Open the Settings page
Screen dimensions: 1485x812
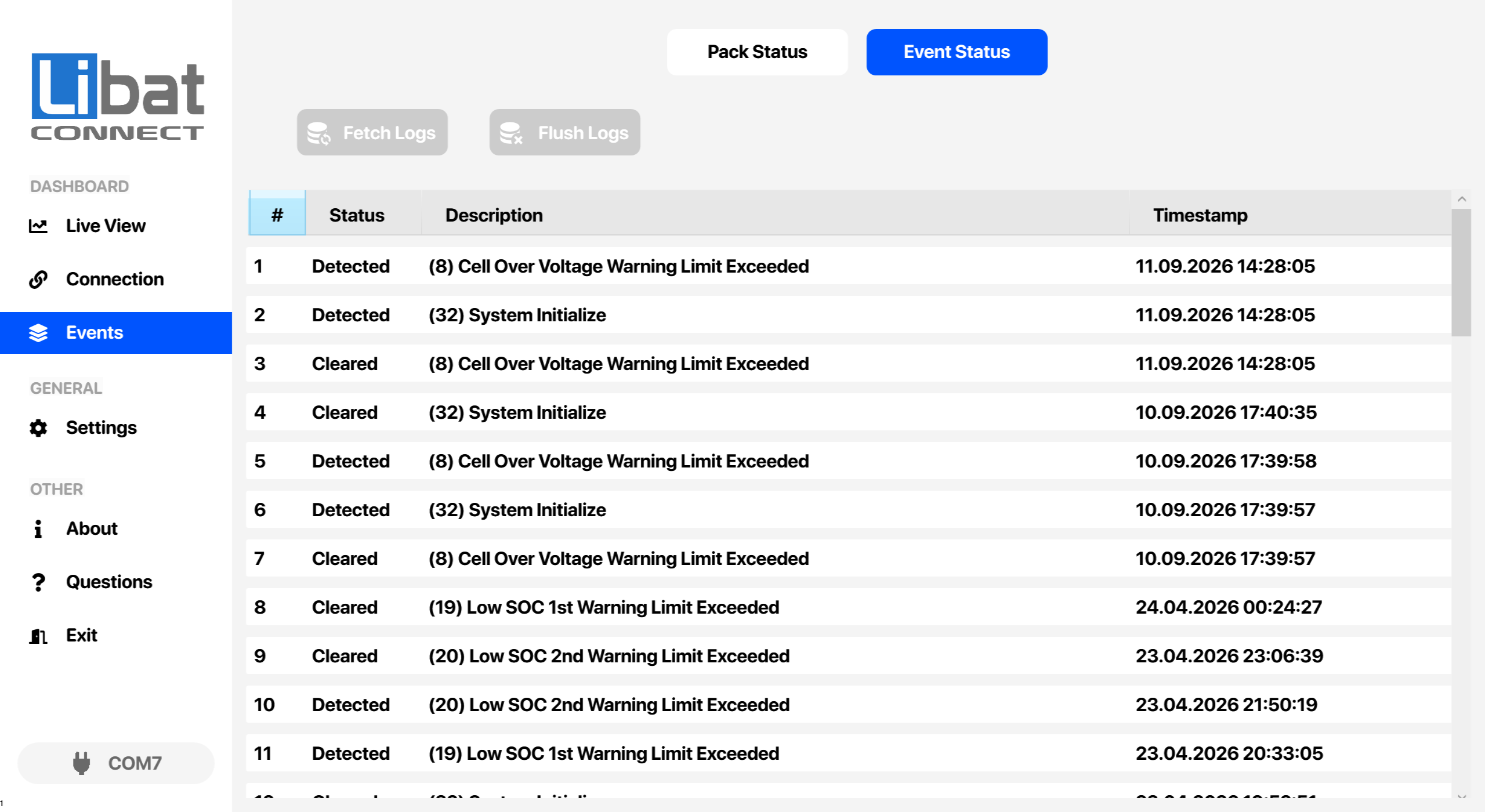(x=116, y=428)
